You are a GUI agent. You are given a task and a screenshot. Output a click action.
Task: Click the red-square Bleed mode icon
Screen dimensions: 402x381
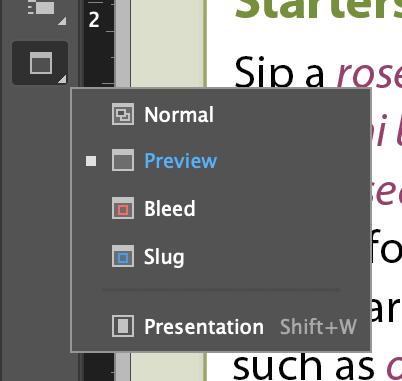tap(123, 208)
